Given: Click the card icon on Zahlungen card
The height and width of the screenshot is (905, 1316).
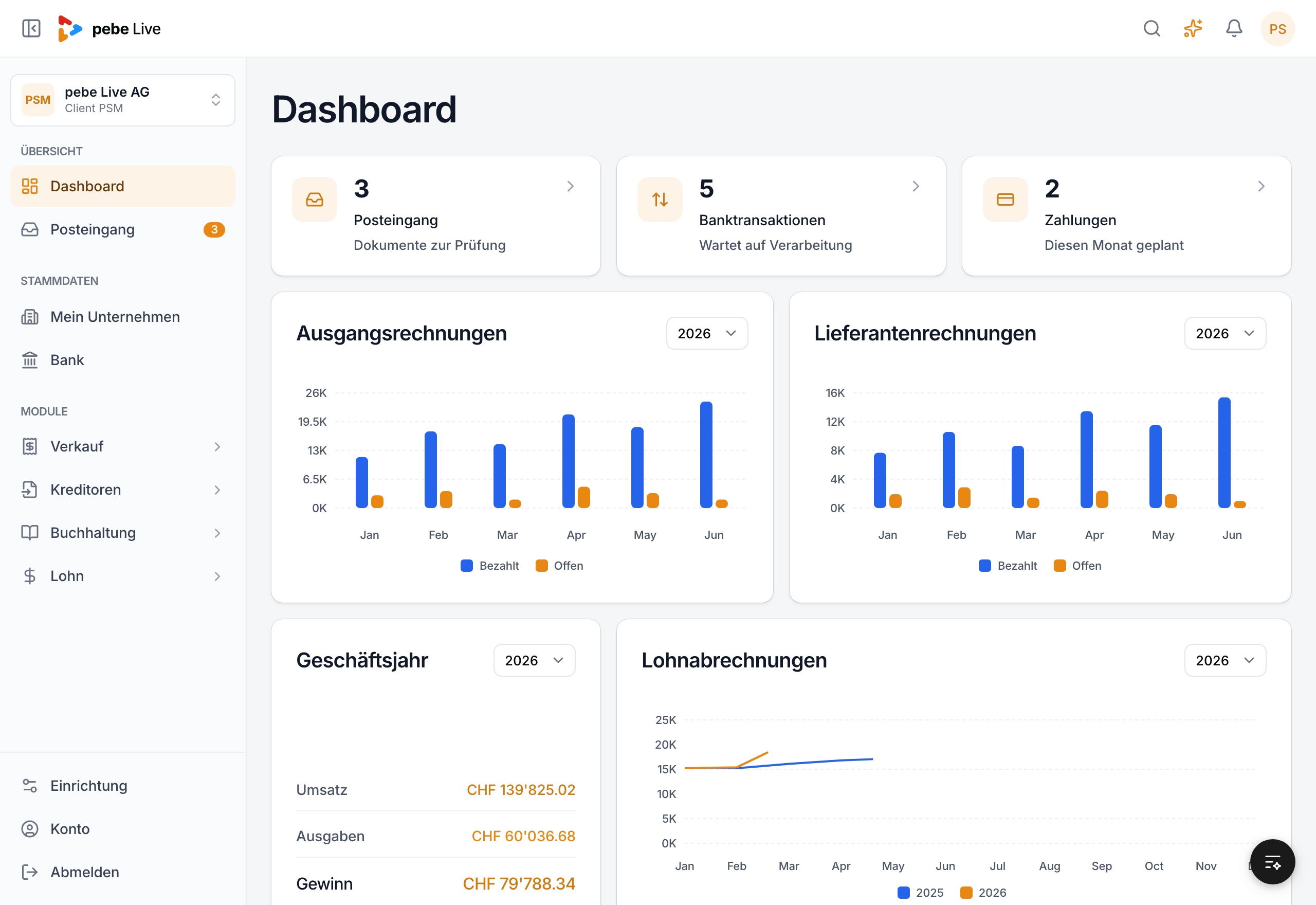Looking at the screenshot, I should tap(1005, 200).
